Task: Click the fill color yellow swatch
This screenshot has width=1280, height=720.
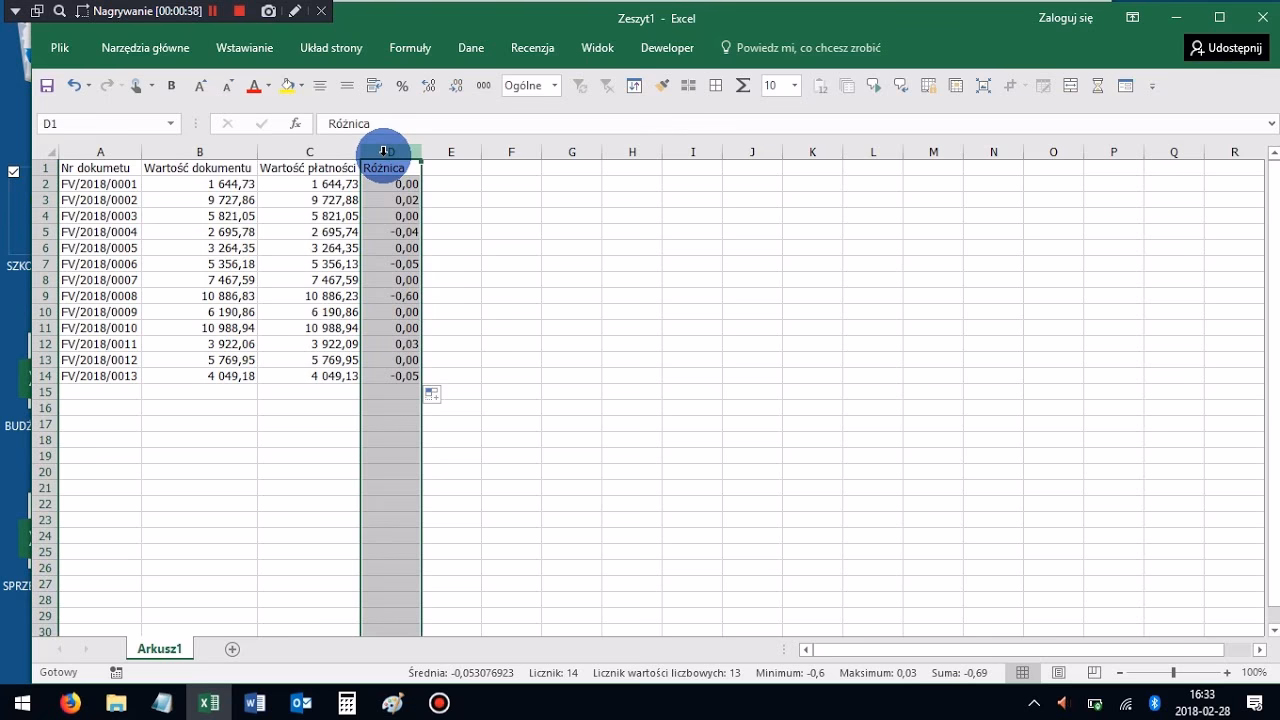Action: click(286, 86)
